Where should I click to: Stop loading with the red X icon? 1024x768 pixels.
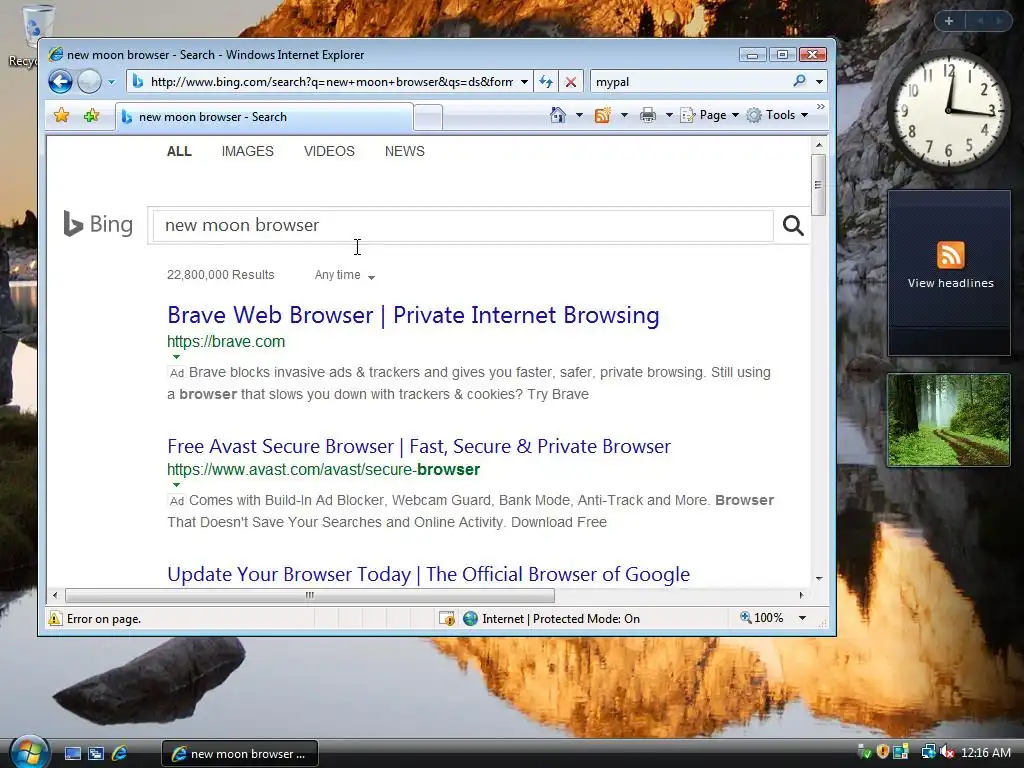point(570,82)
